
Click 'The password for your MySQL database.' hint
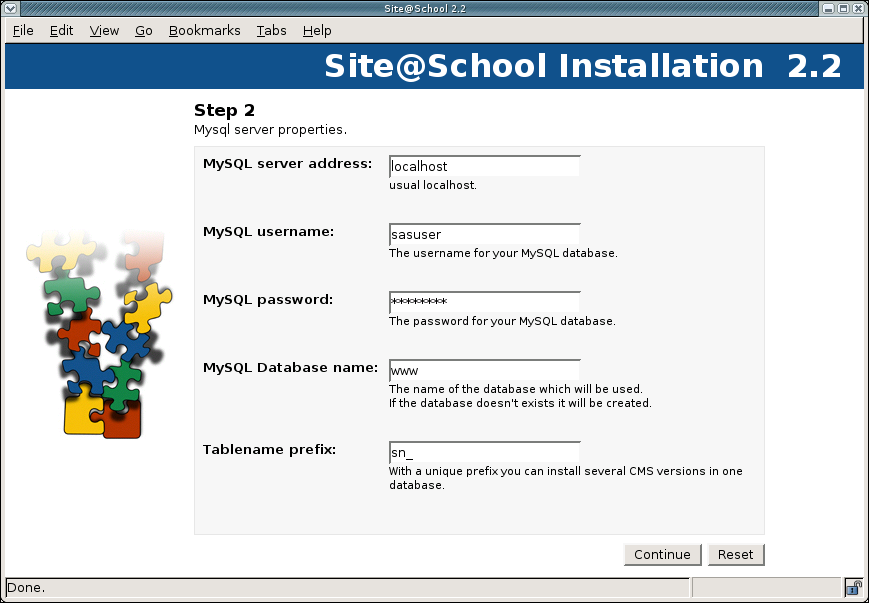click(502, 321)
